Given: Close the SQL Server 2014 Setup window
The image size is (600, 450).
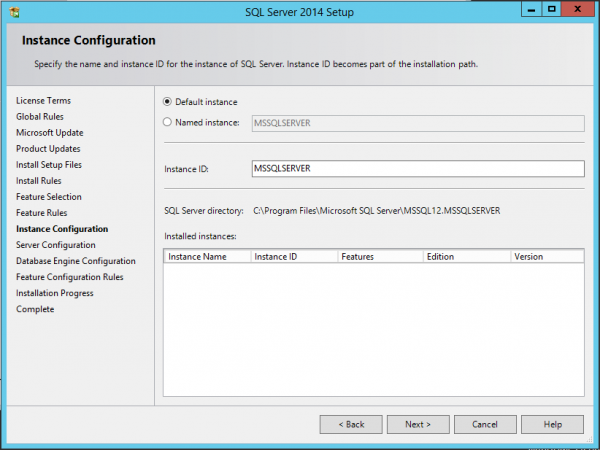Looking at the screenshot, I should [578, 9].
